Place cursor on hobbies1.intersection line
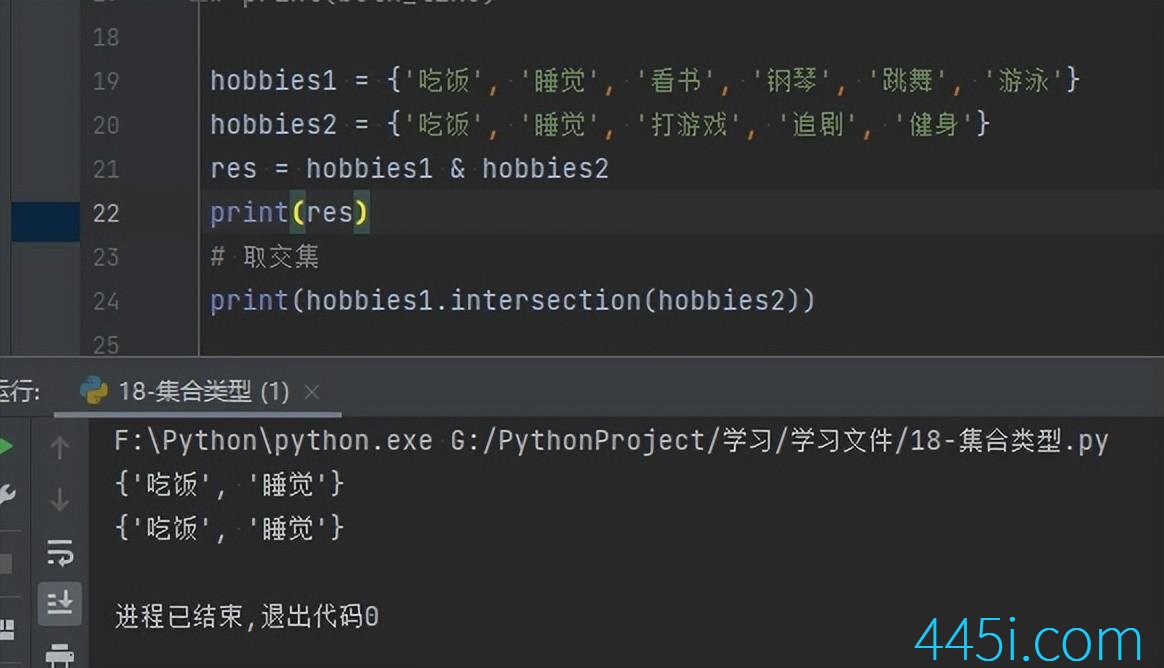The image size is (1164, 668). point(511,301)
